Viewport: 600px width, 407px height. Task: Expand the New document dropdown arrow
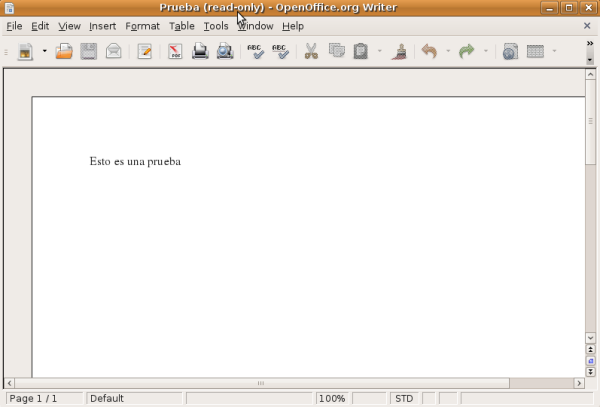(44, 51)
